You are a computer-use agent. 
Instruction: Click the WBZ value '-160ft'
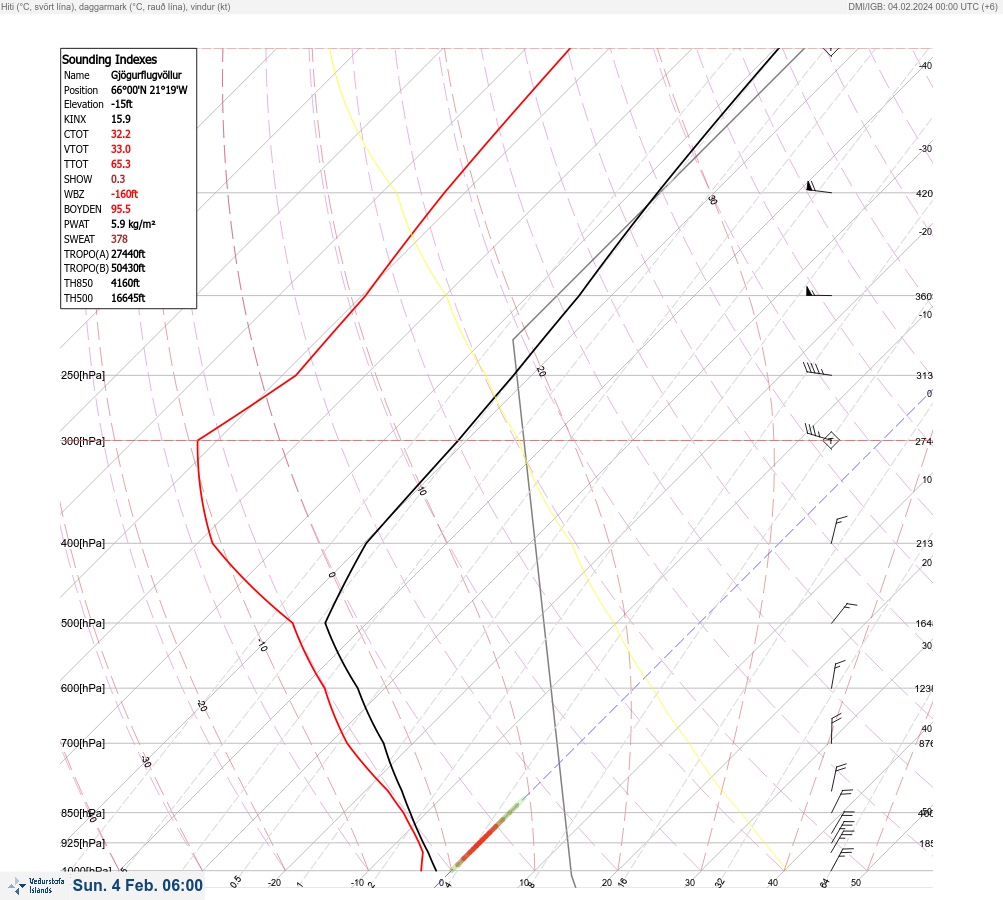[x=125, y=194]
